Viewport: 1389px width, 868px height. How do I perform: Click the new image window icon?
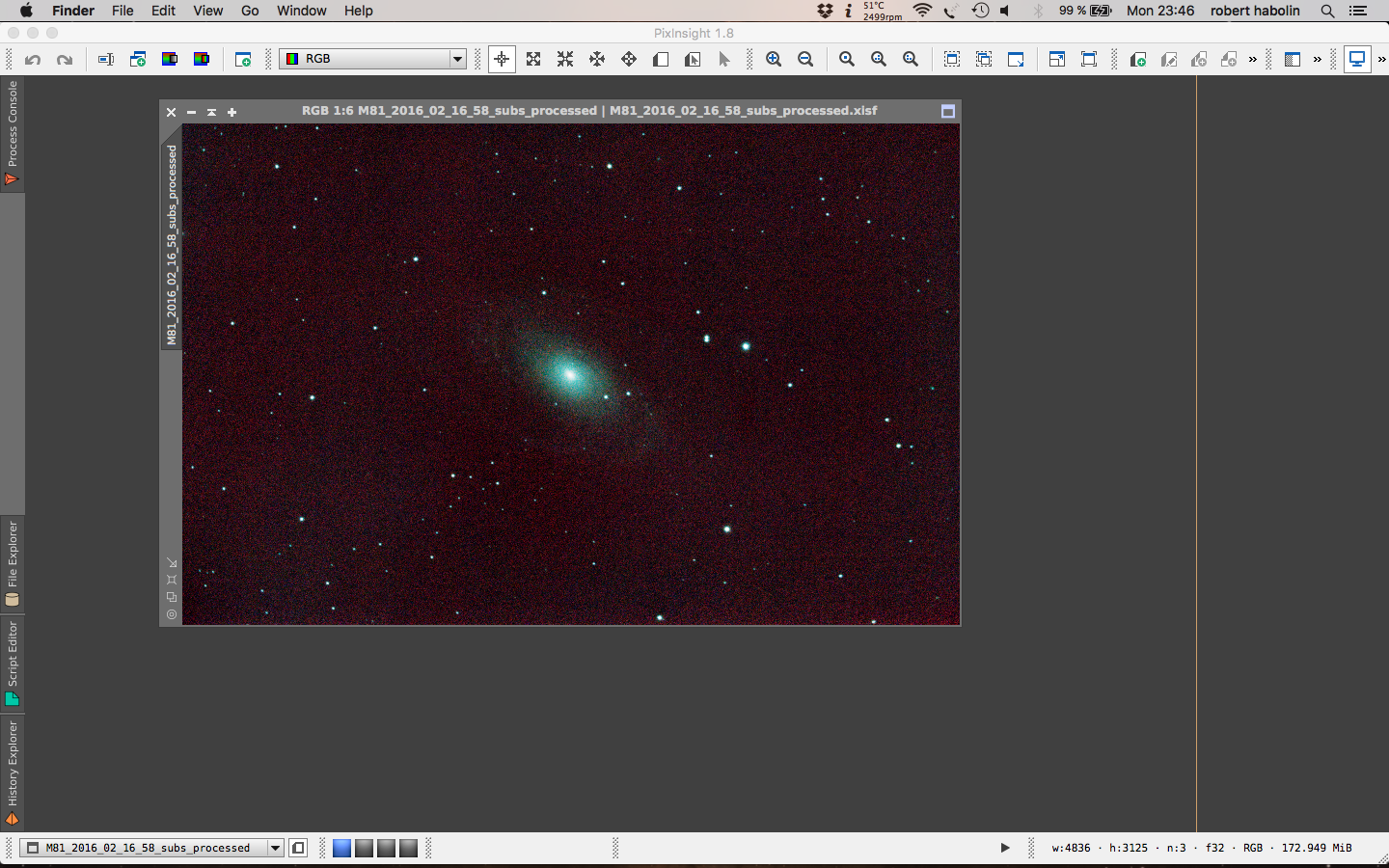coord(243,60)
